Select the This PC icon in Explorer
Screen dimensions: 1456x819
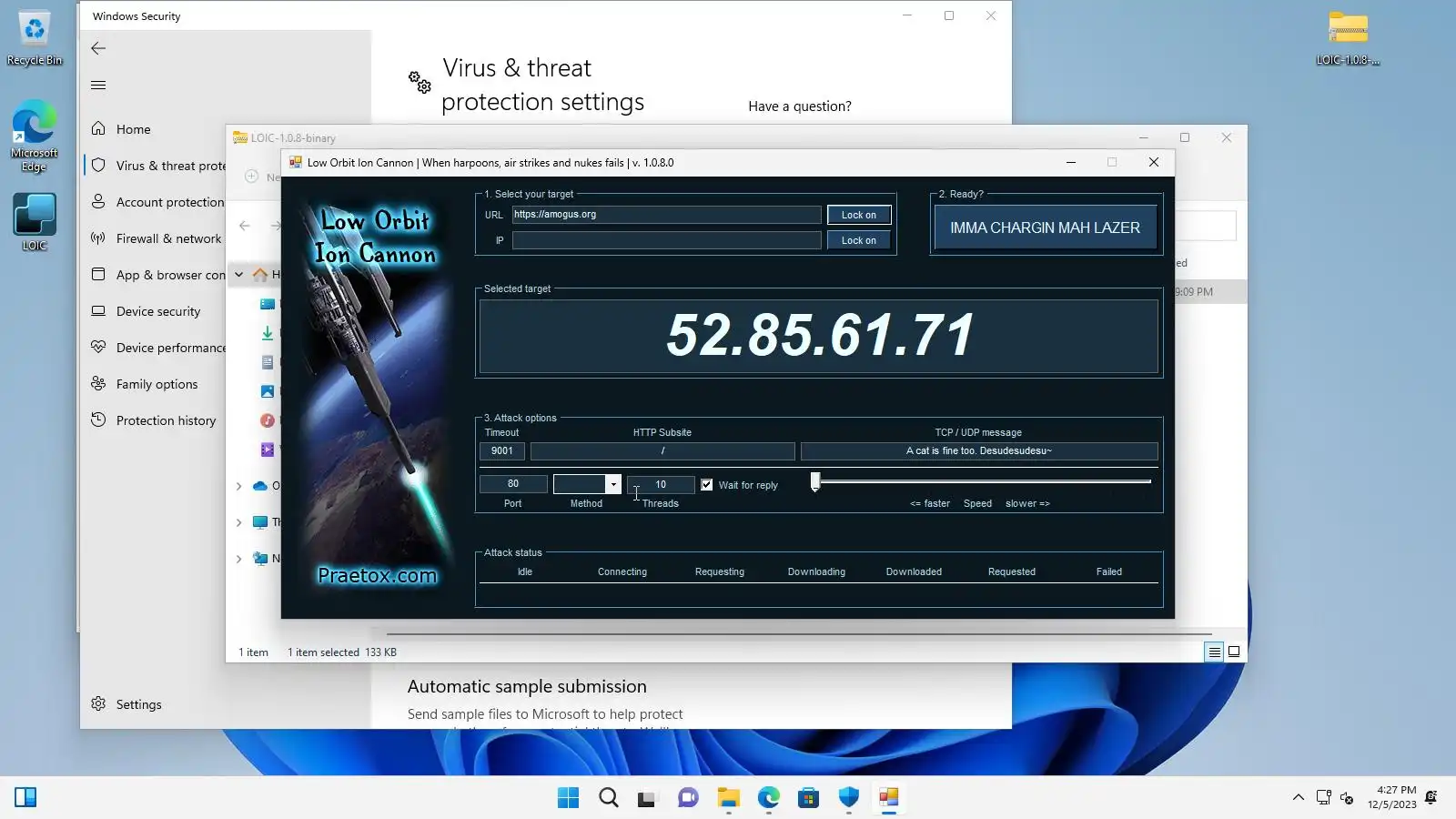click(x=260, y=522)
